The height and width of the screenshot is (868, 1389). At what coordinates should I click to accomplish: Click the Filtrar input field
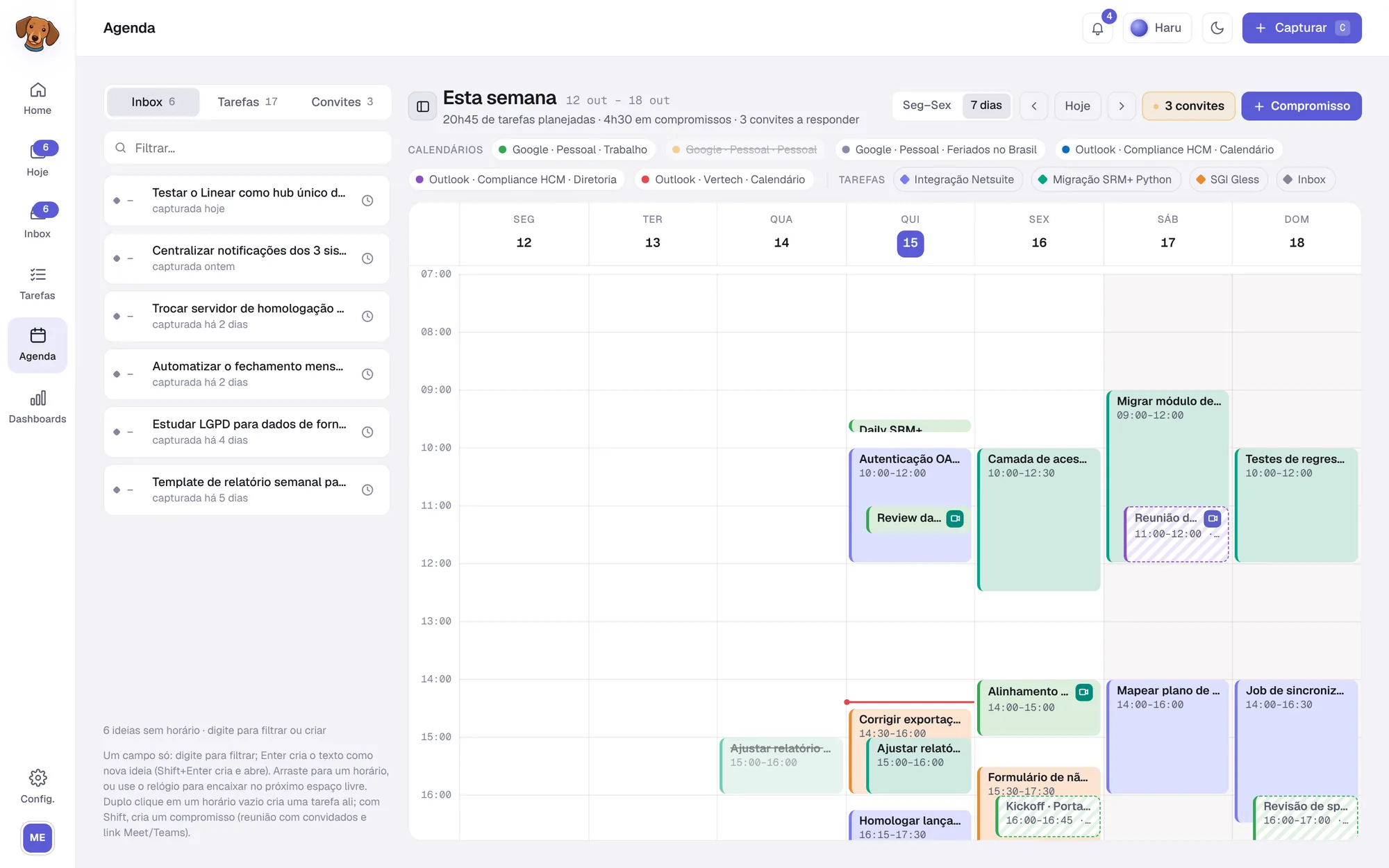(x=247, y=148)
